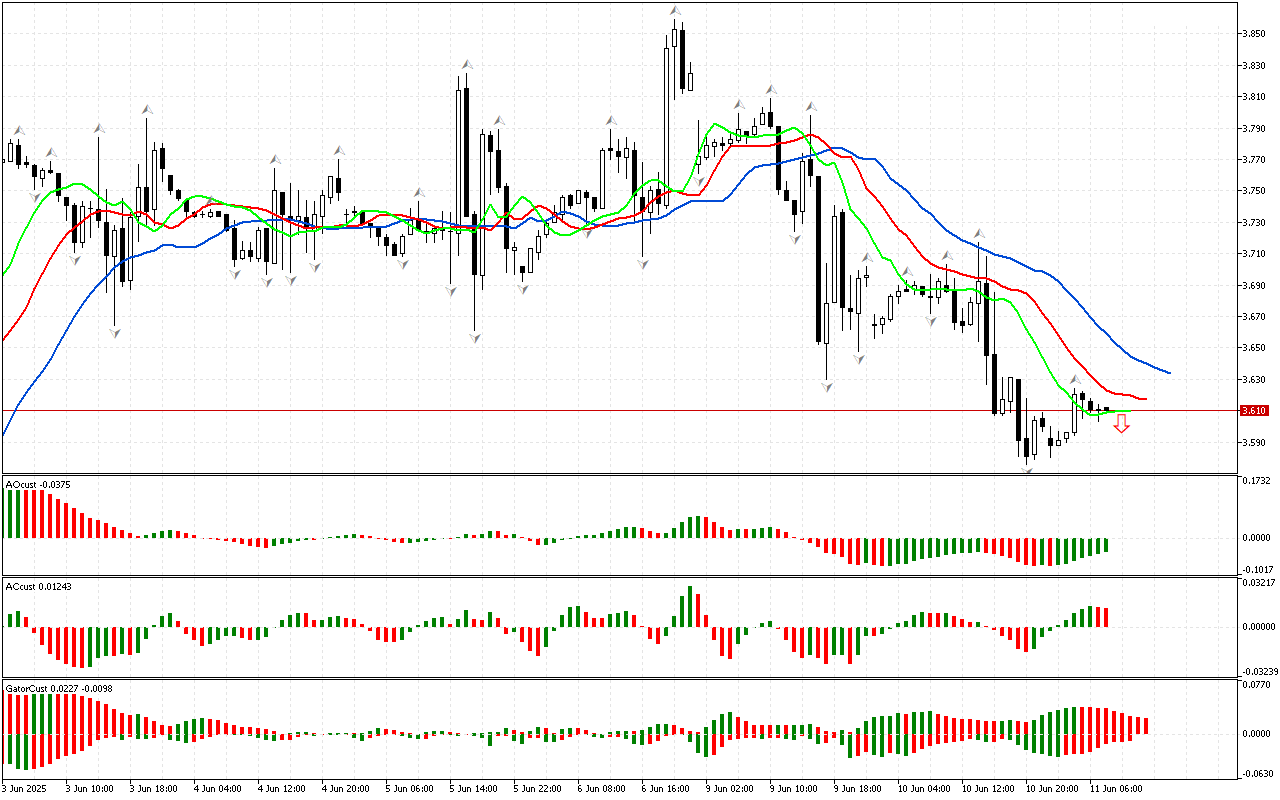Select the red horizontal price line
This screenshot has width=1280, height=800.
click(600, 410)
